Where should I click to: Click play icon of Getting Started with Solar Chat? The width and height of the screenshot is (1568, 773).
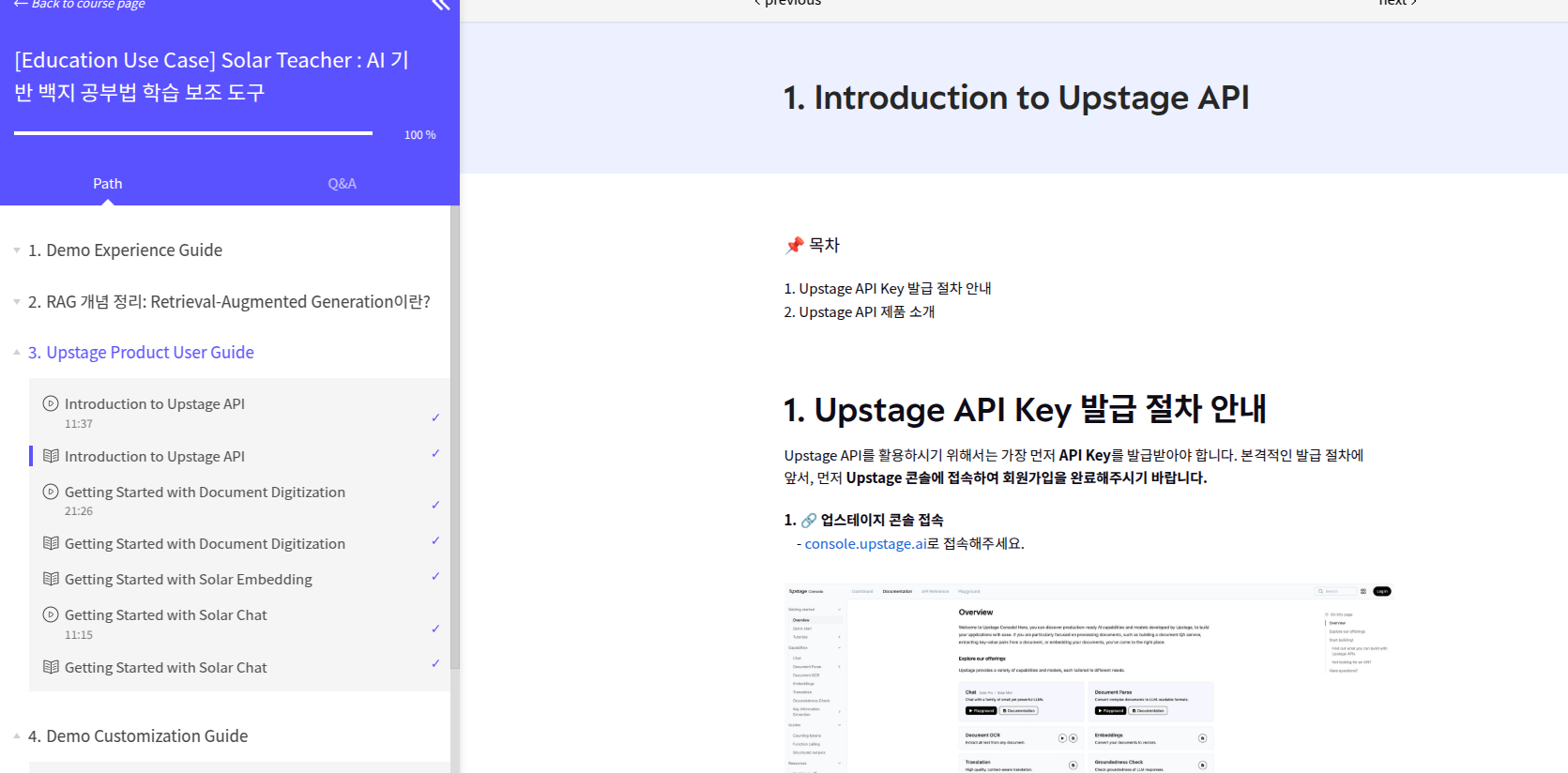(51, 614)
